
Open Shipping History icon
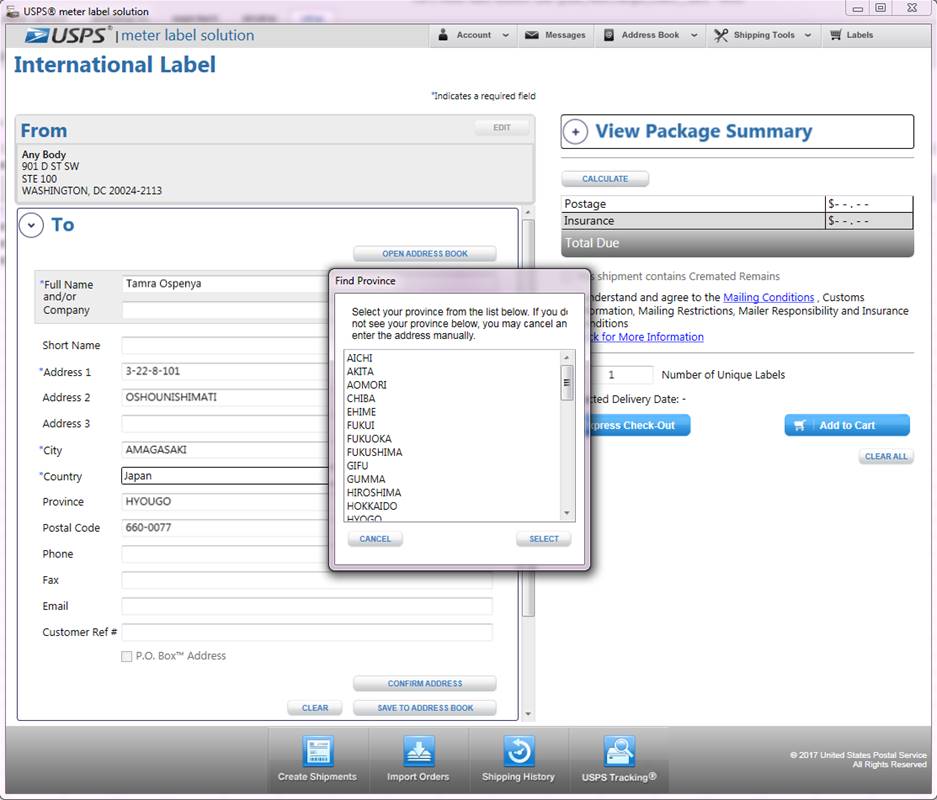[x=518, y=751]
